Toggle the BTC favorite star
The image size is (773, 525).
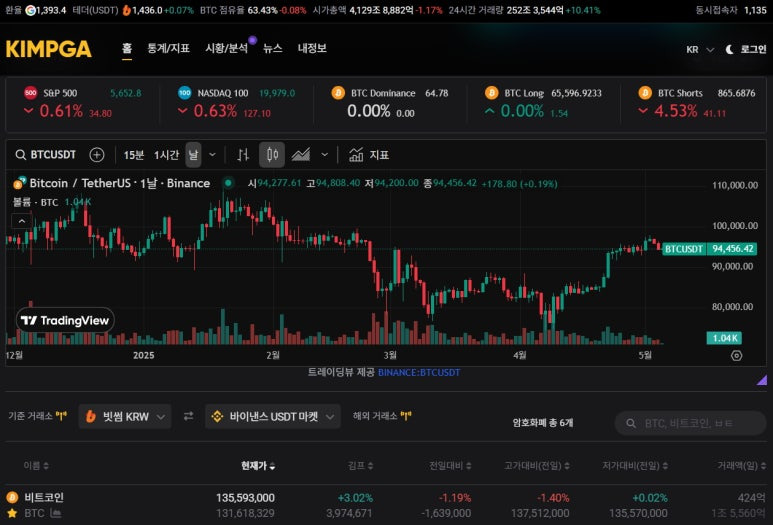pyautogui.click(x=12, y=513)
